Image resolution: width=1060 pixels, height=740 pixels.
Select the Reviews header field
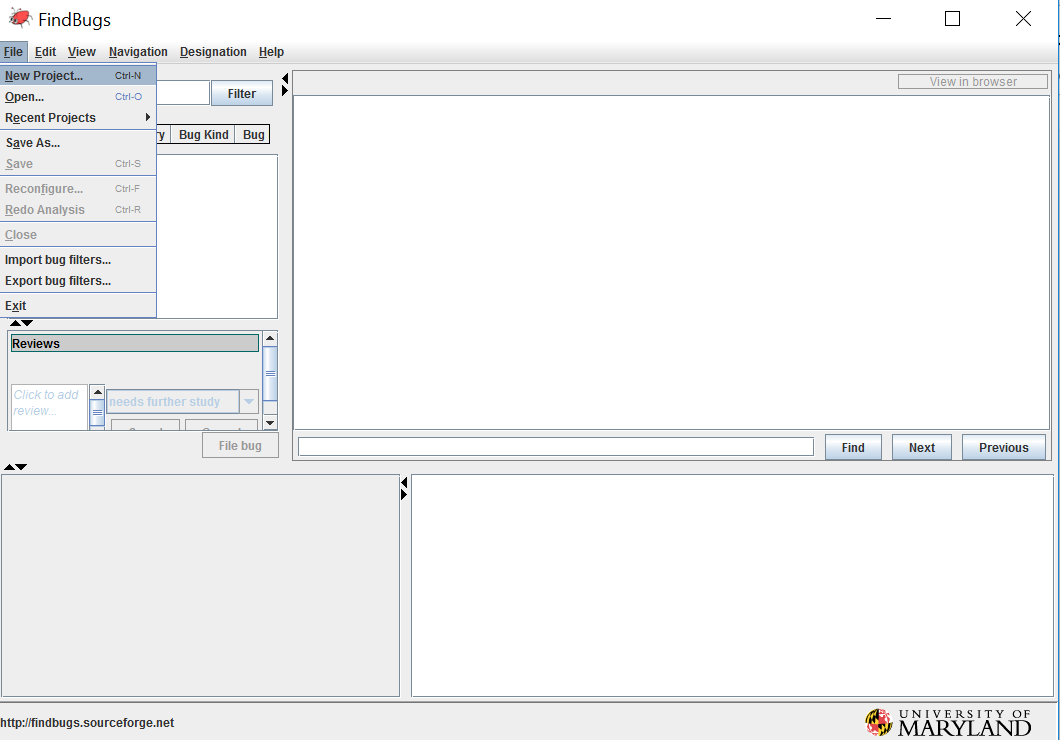pos(135,343)
